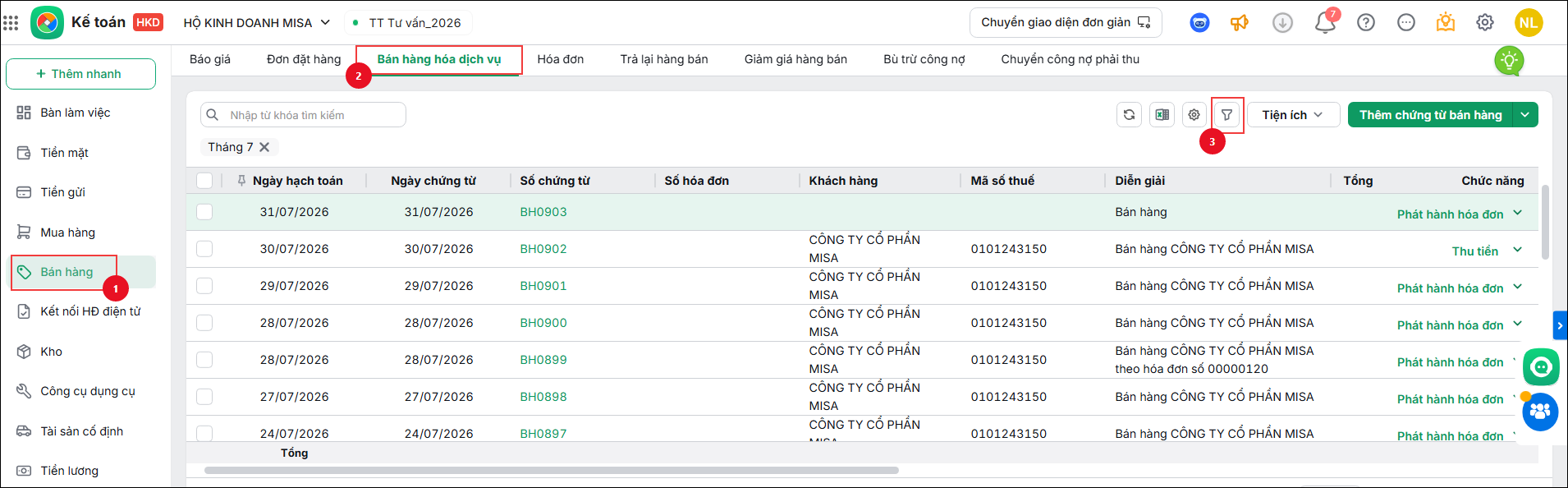Viewport: 1568px width, 488px height.
Task: Switch to Bù trừ công nợ tab
Action: click(x=924, y=59)
